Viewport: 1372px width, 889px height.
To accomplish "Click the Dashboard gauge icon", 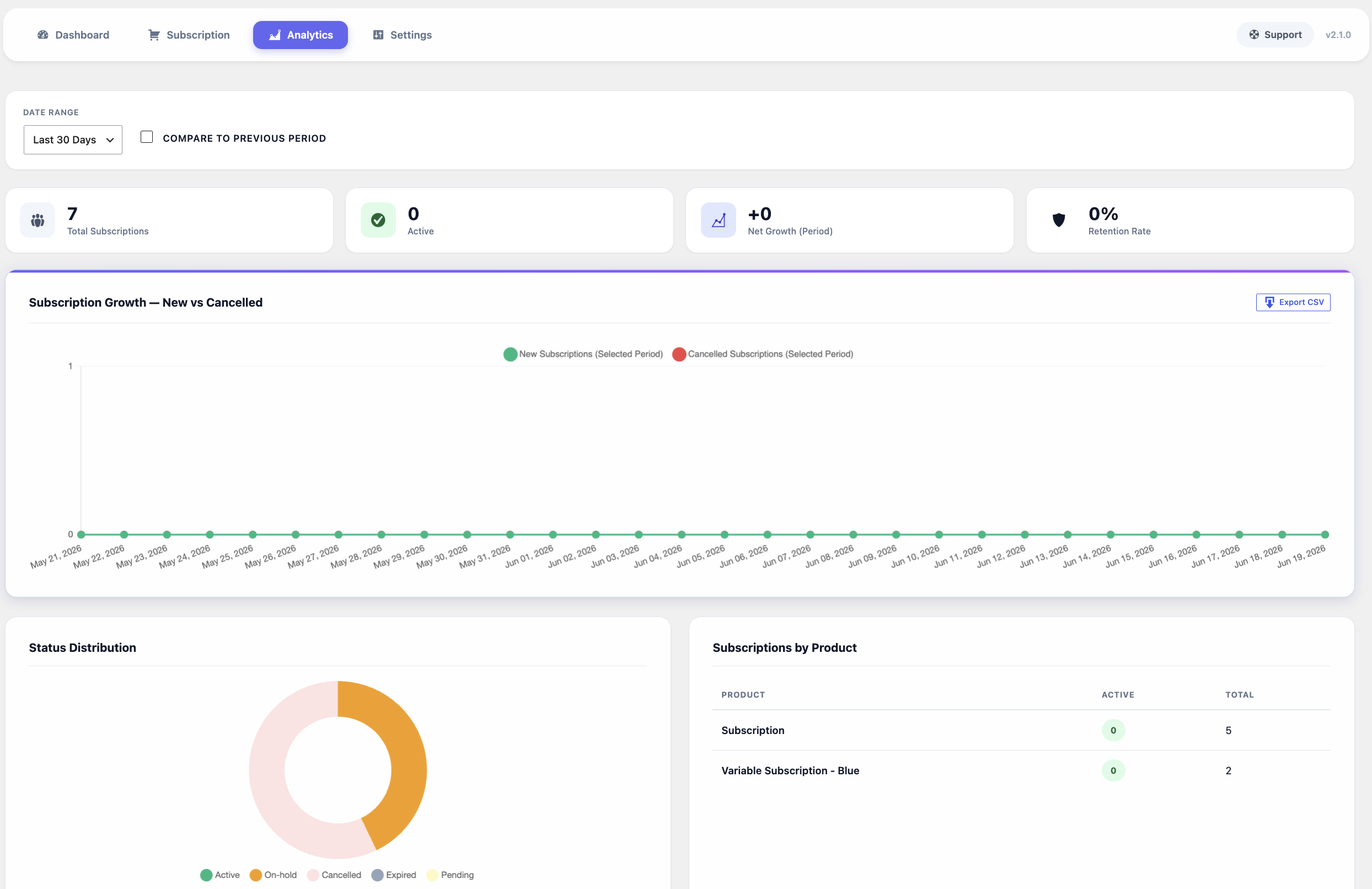I will (42, 35).
